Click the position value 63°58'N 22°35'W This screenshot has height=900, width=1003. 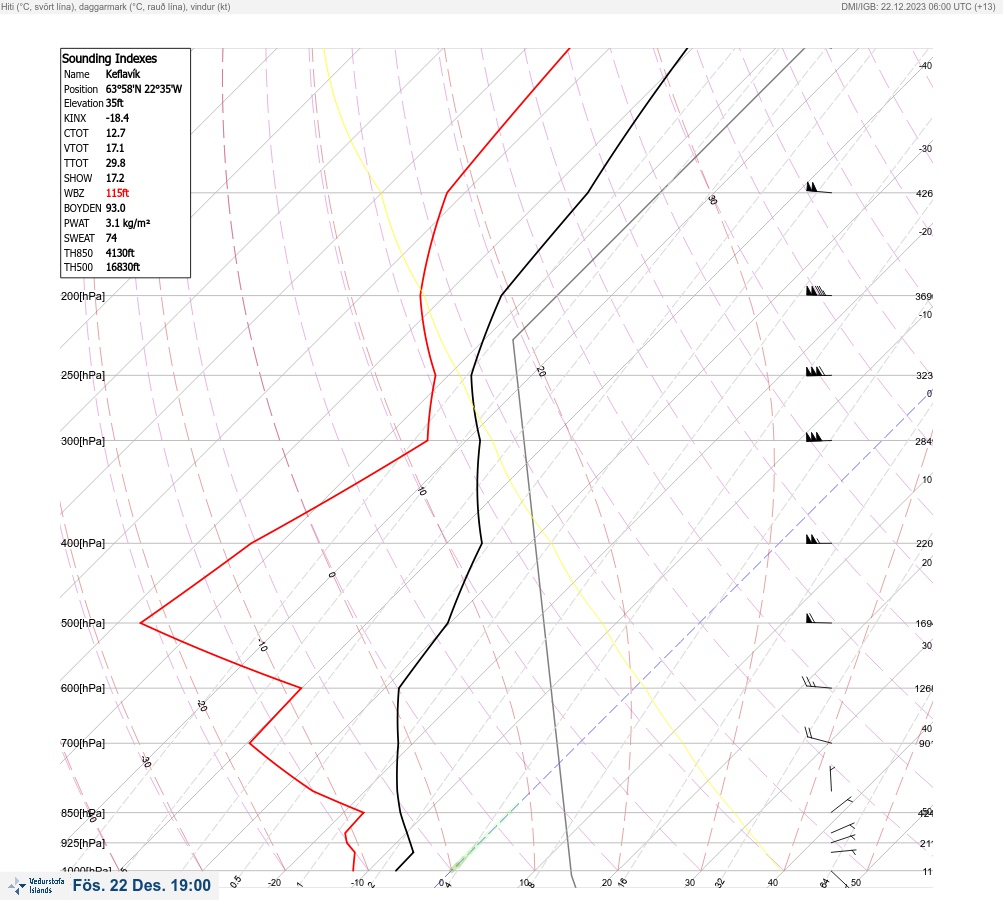(x=144, y=89)
